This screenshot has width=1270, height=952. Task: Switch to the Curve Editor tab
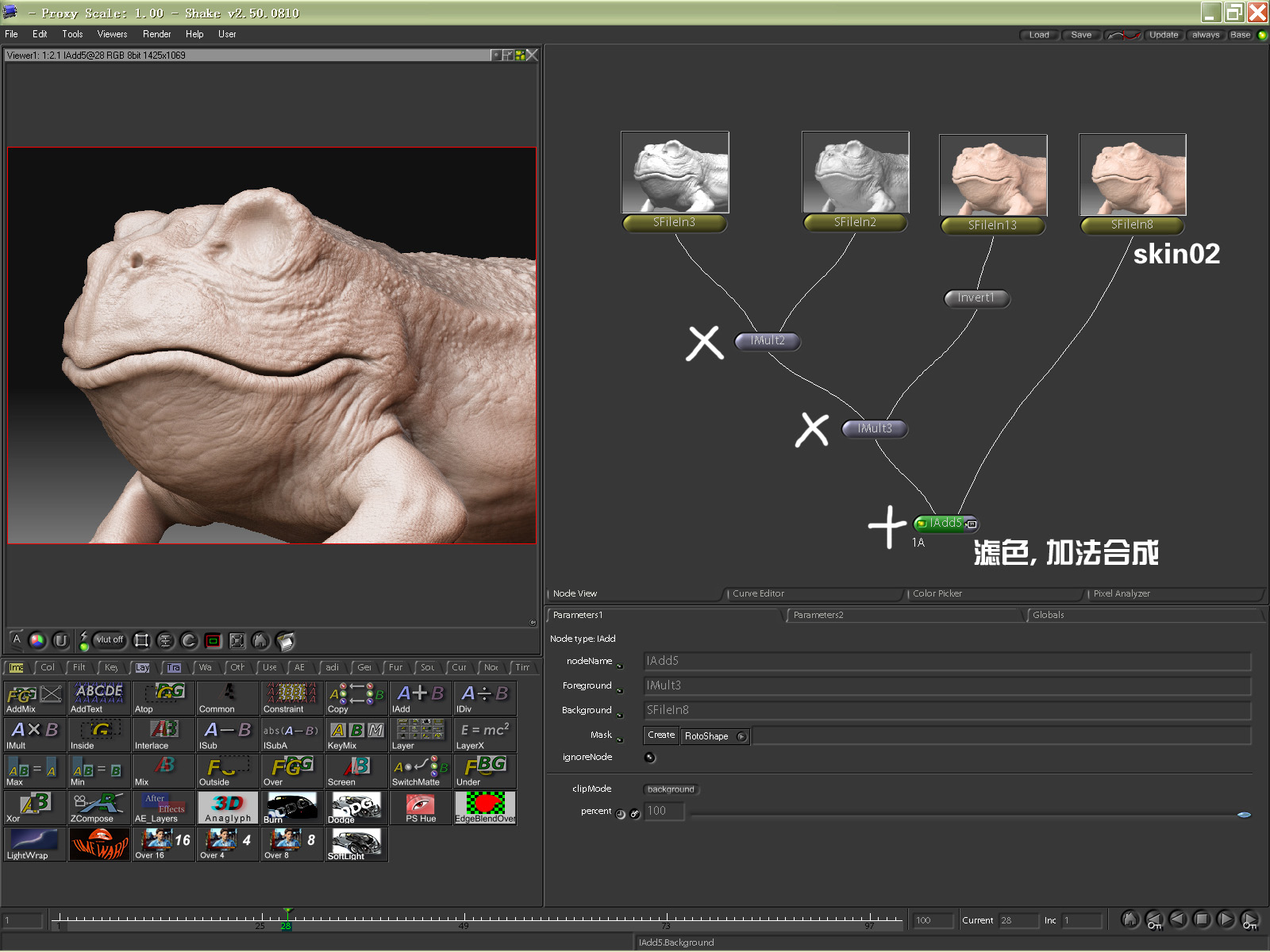point(814,593)
